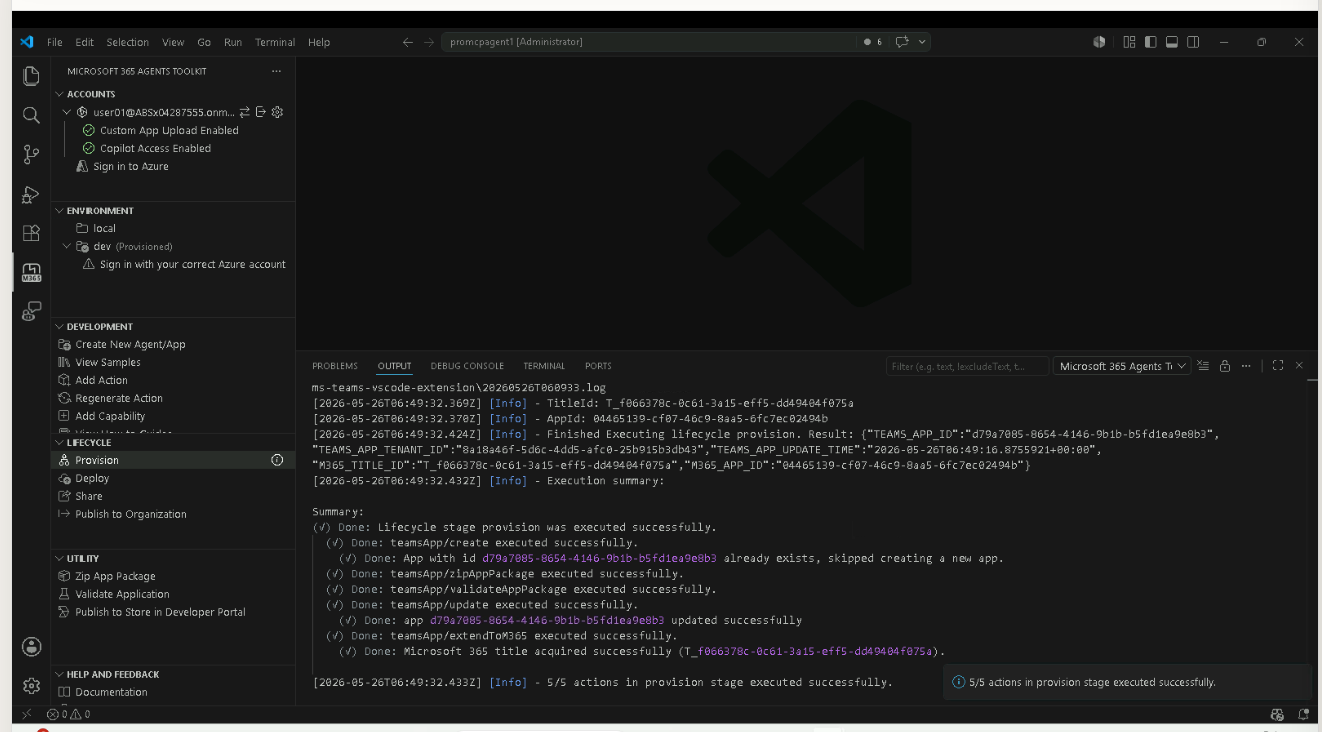Click Sign in to Azure
Screen dimensions: 1322x732
coord(131,166)
